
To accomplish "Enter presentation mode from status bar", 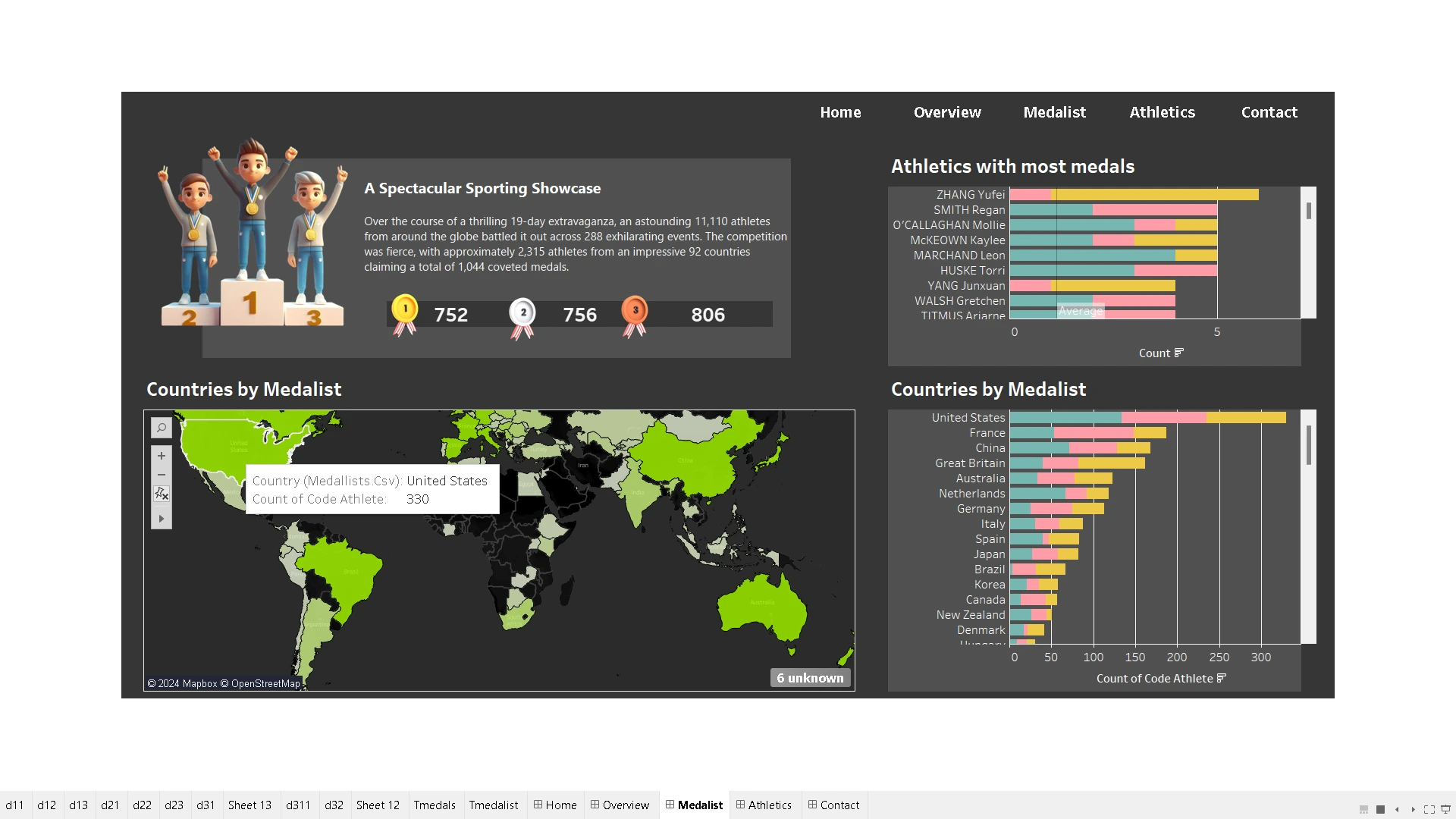I will [1445, 809].
